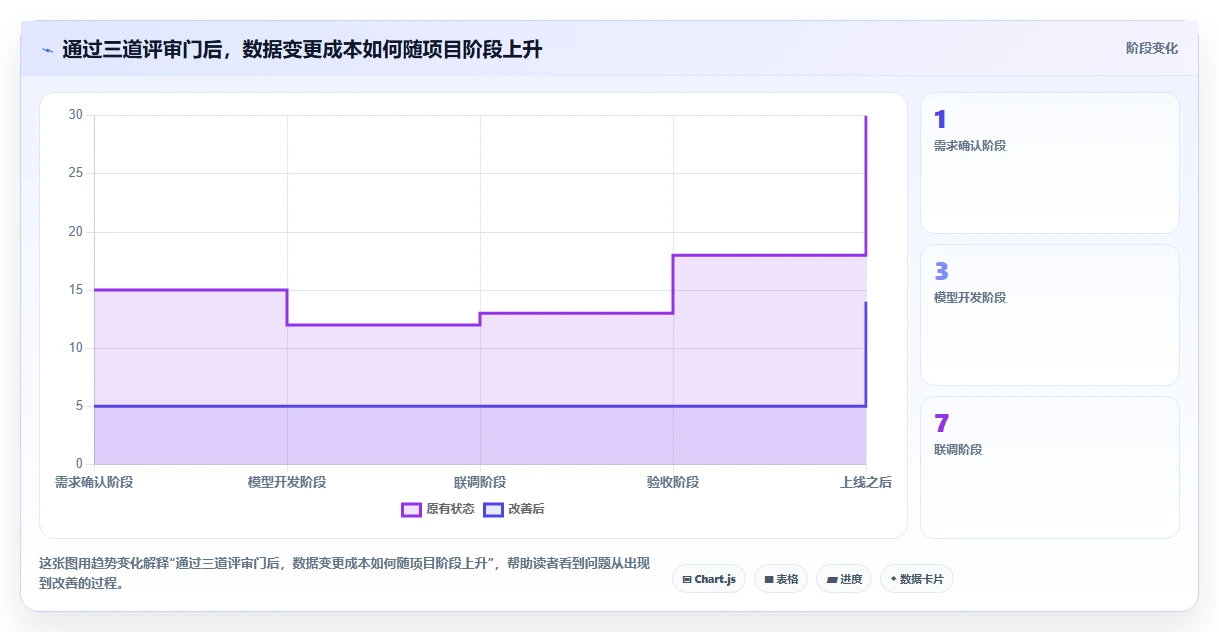
Task: Click the 原有状态 legend label
Action: 450,509
